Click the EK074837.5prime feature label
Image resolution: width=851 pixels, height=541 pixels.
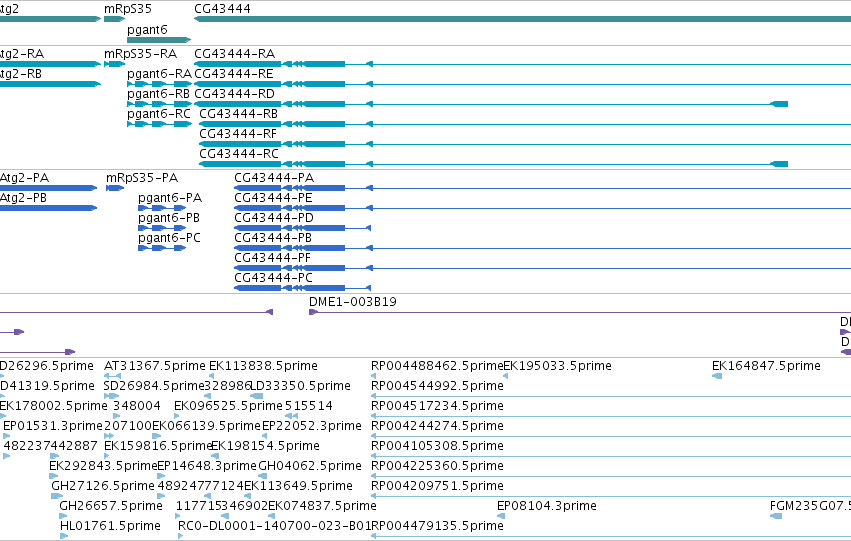(322, 507)
